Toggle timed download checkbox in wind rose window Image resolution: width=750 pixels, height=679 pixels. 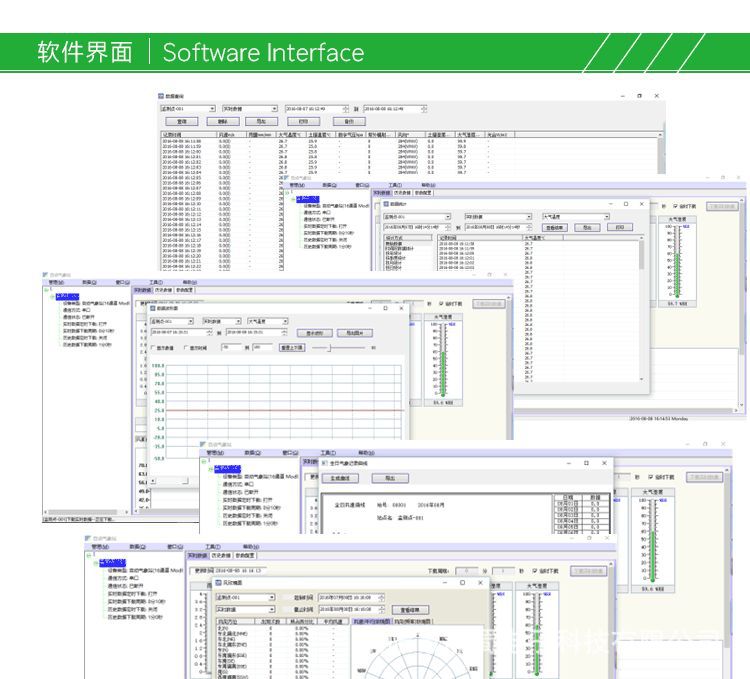pos(535,571)
